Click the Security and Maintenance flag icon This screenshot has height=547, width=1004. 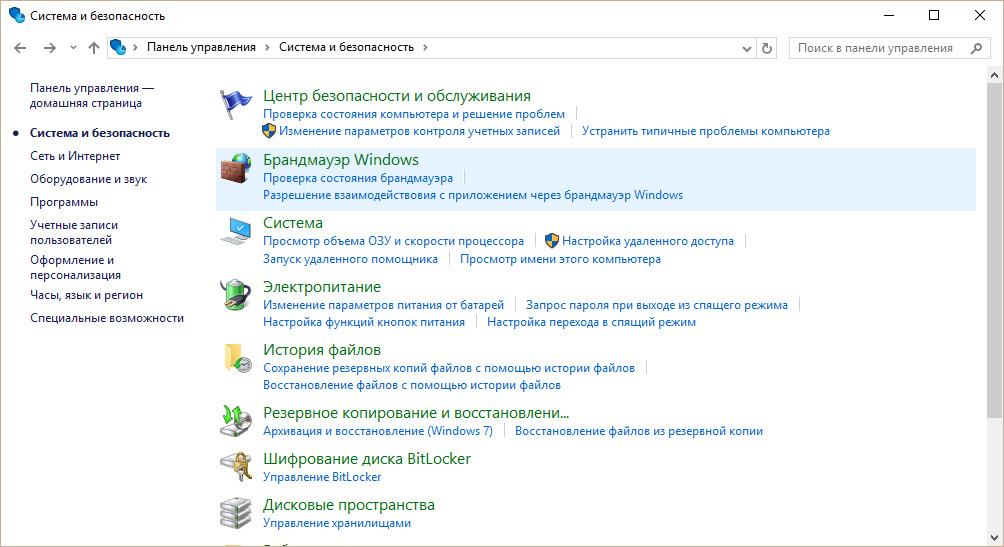point(236,105)
